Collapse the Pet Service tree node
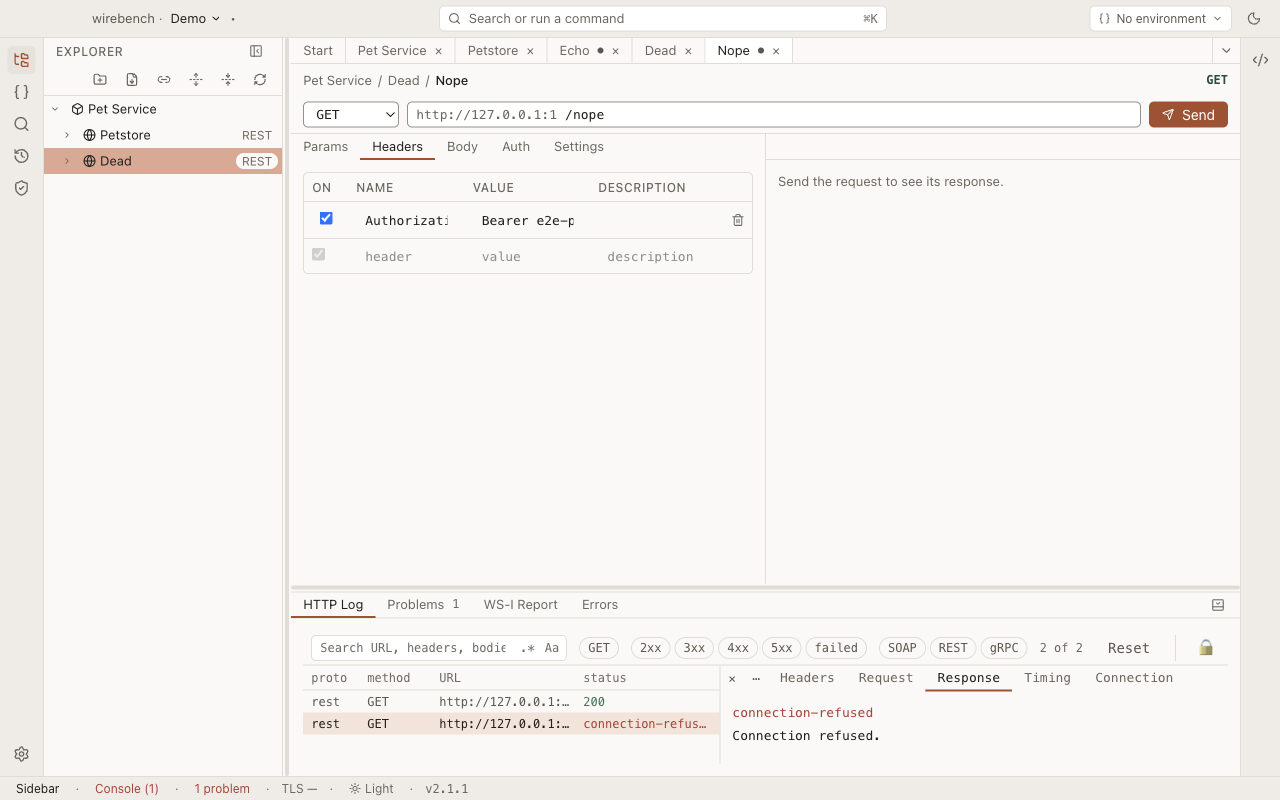 coord(55,109)
